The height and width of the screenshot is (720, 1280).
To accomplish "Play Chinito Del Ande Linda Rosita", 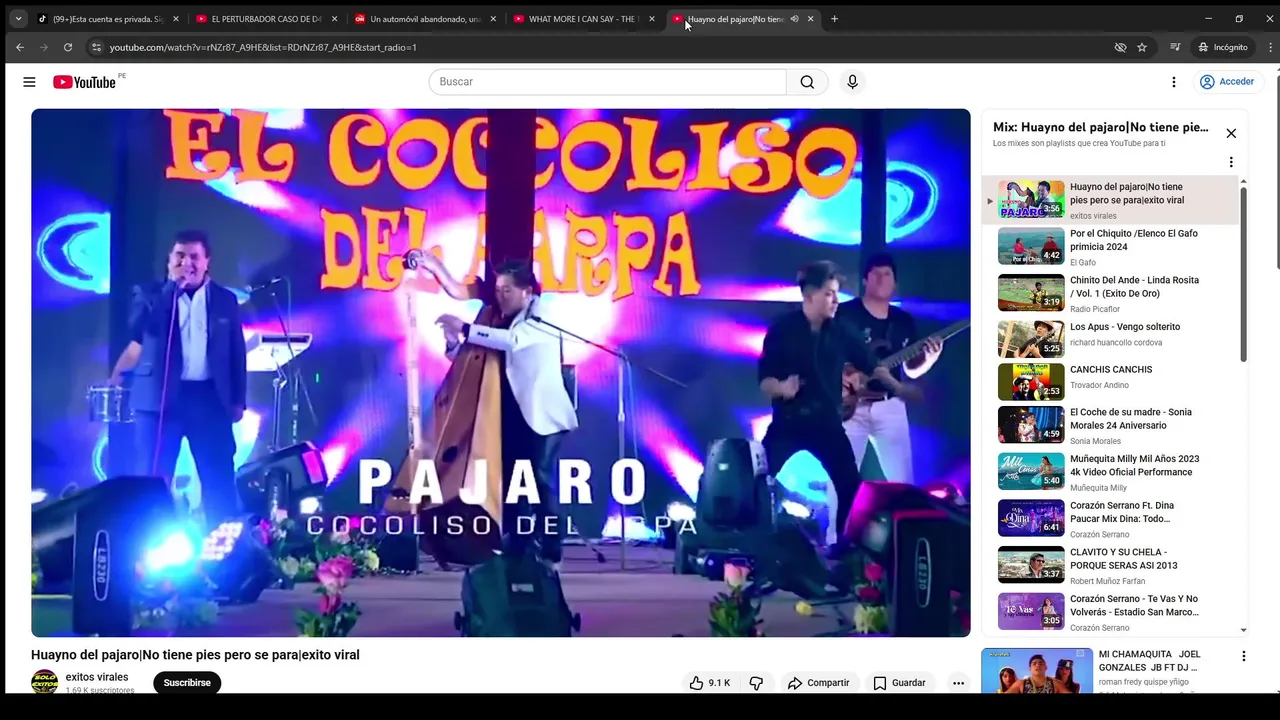I will 1110,294.
